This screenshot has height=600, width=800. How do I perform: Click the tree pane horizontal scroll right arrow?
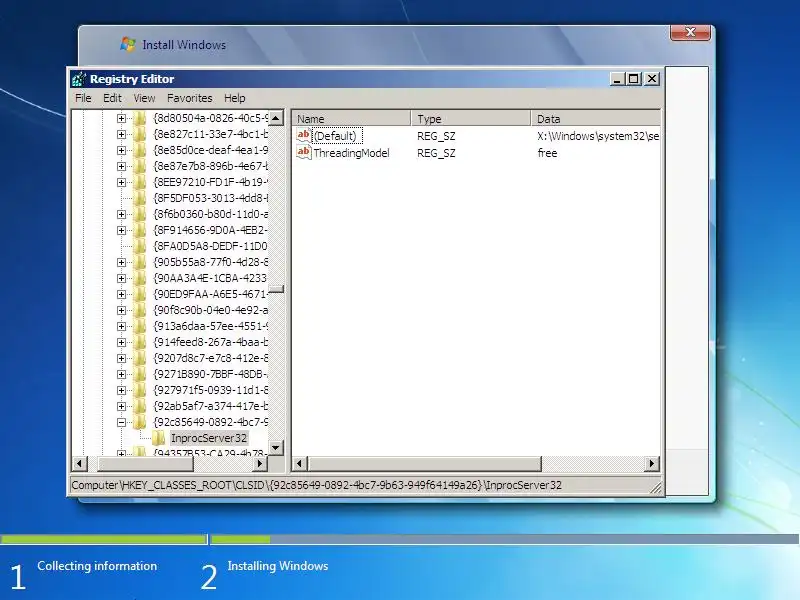[260, 464]
